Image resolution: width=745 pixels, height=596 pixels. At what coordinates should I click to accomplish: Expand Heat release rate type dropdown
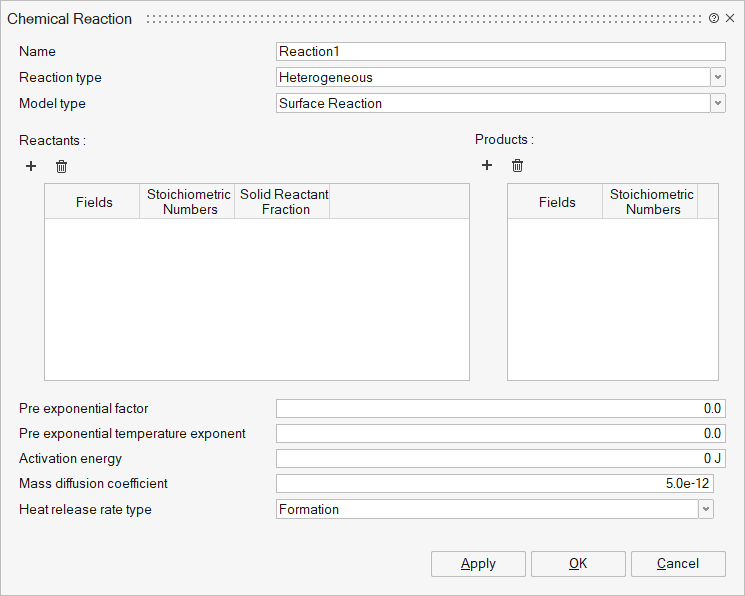click(x=706, y=509)
